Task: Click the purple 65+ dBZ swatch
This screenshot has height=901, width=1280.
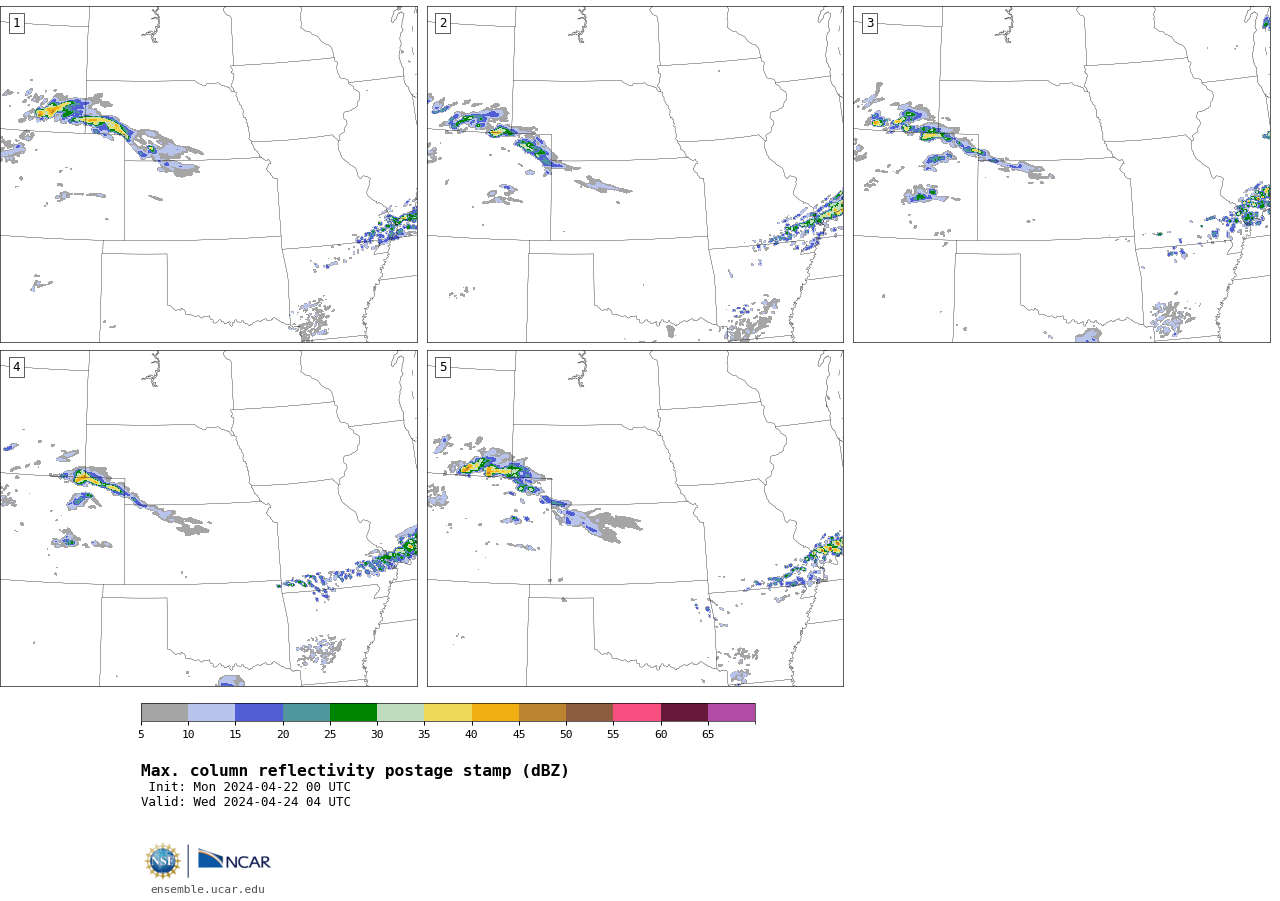Action: click(731, 713)
